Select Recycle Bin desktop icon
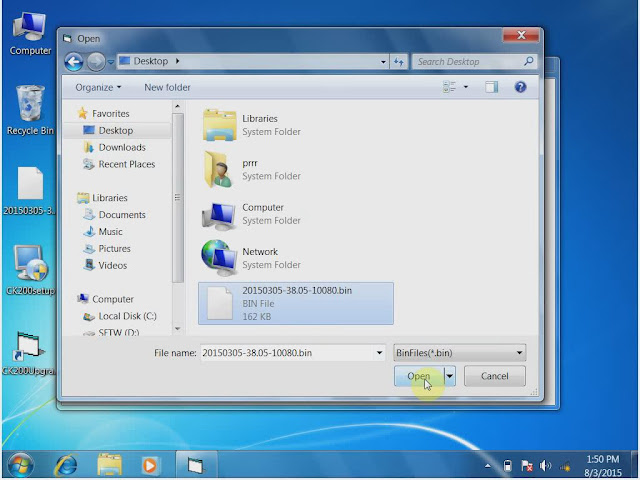The image size is (640, 480). click(30, 110)
